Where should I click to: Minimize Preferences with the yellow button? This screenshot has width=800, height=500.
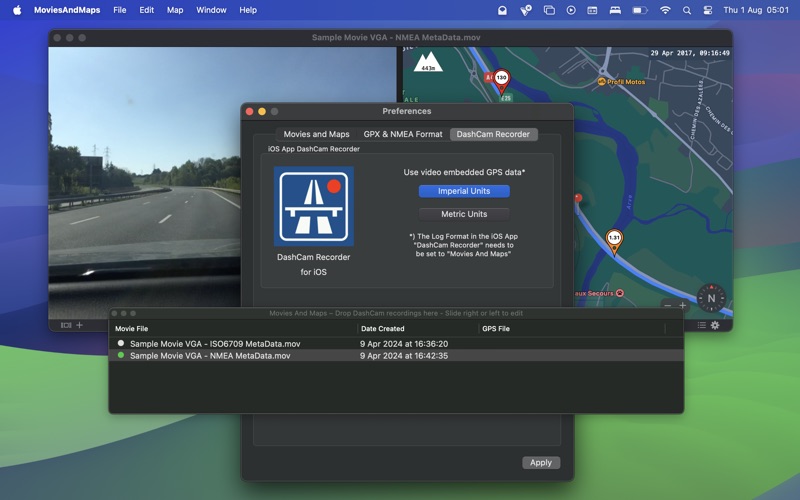262,111
